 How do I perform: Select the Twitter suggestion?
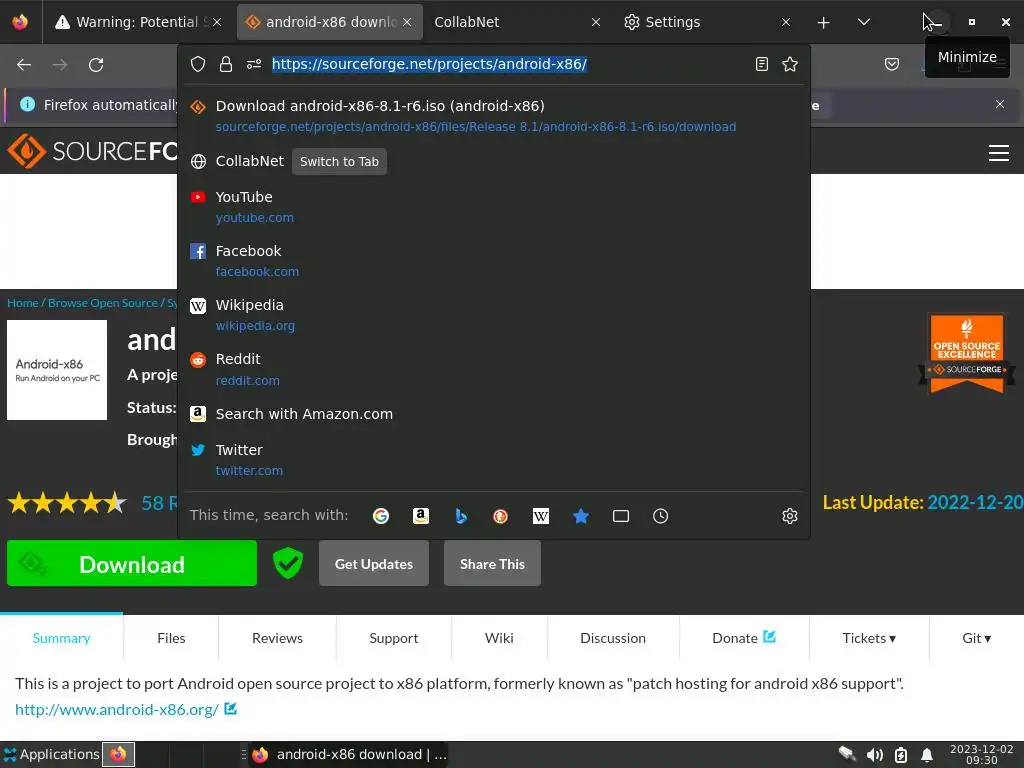494,460
